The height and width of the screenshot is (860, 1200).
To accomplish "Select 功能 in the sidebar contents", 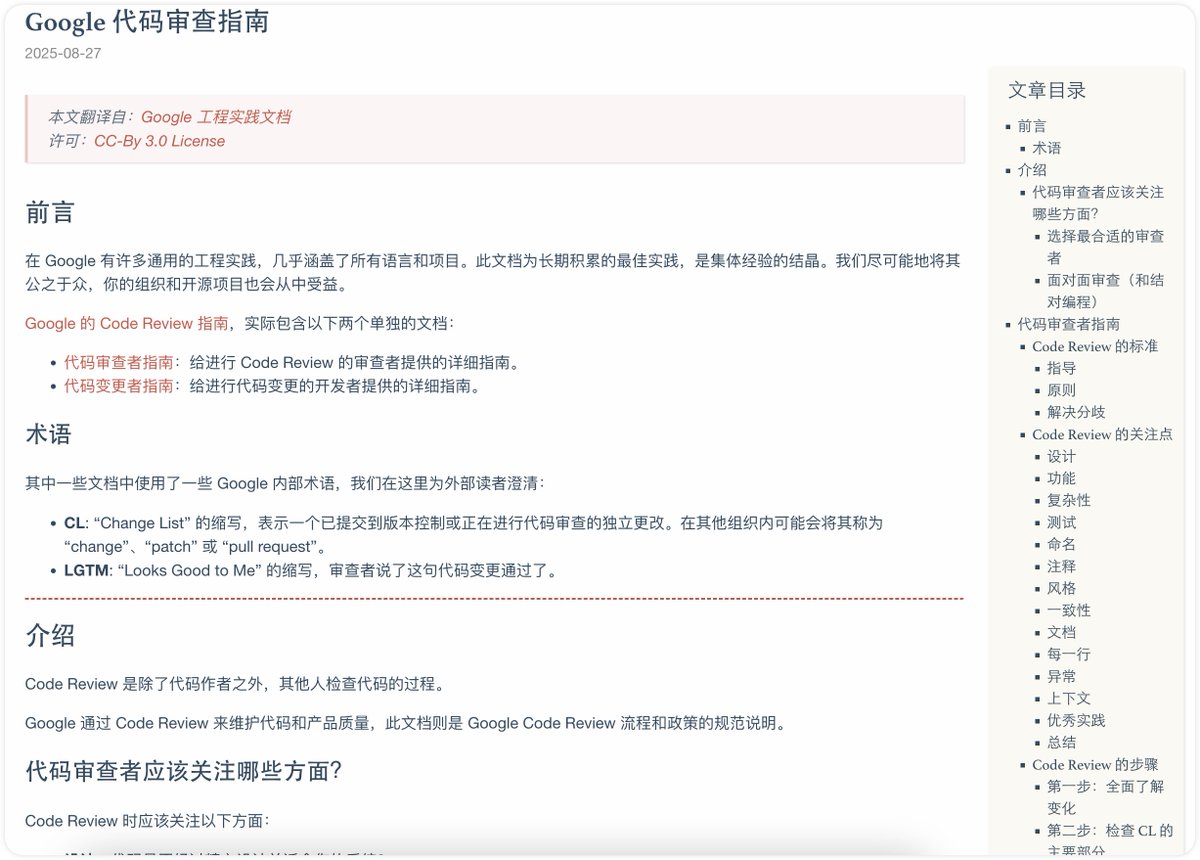I will coord(1062,478).
